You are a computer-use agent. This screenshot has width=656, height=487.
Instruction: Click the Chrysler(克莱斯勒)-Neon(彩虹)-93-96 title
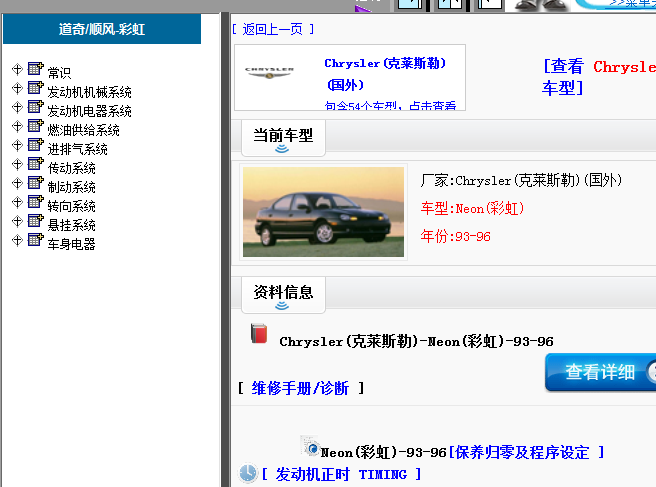[x=416, y=341]
